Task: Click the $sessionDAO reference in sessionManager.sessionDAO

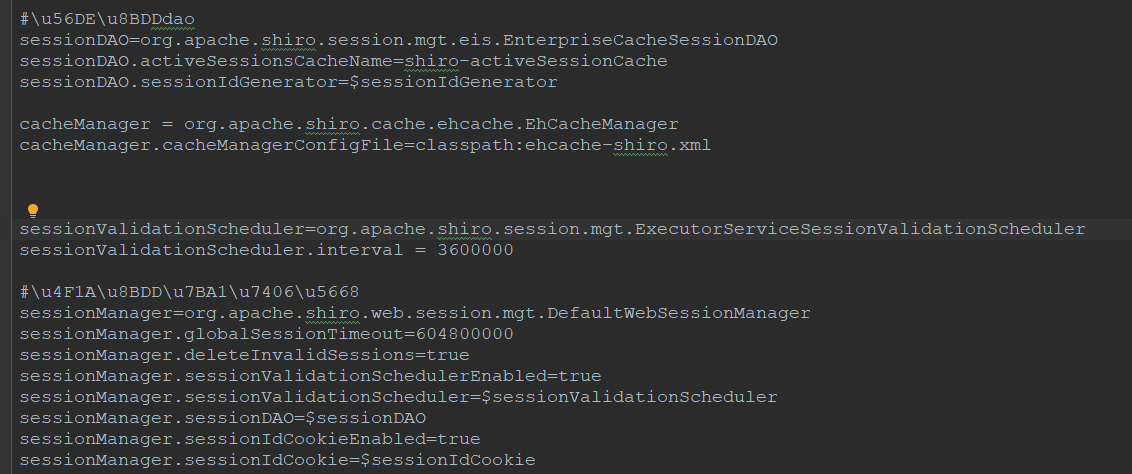Action: (365, 418)
